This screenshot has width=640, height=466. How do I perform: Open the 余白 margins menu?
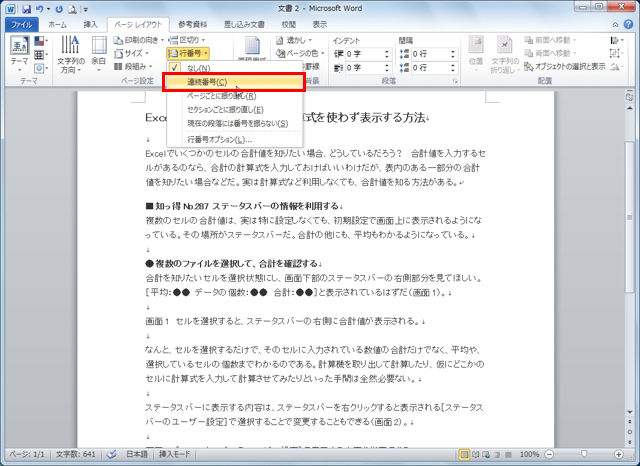pyautogui.click(x=98, y=54)
